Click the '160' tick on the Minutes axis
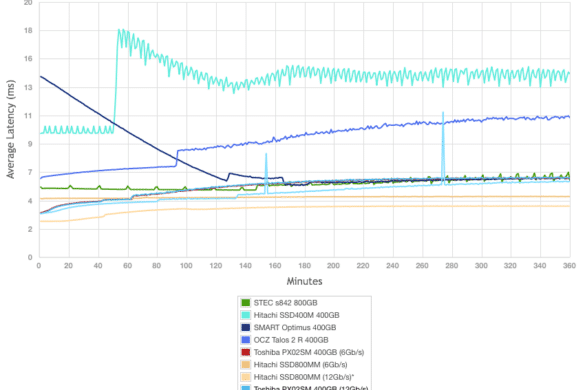The height and width of the screenshot is (390, 585). [275, 266]
